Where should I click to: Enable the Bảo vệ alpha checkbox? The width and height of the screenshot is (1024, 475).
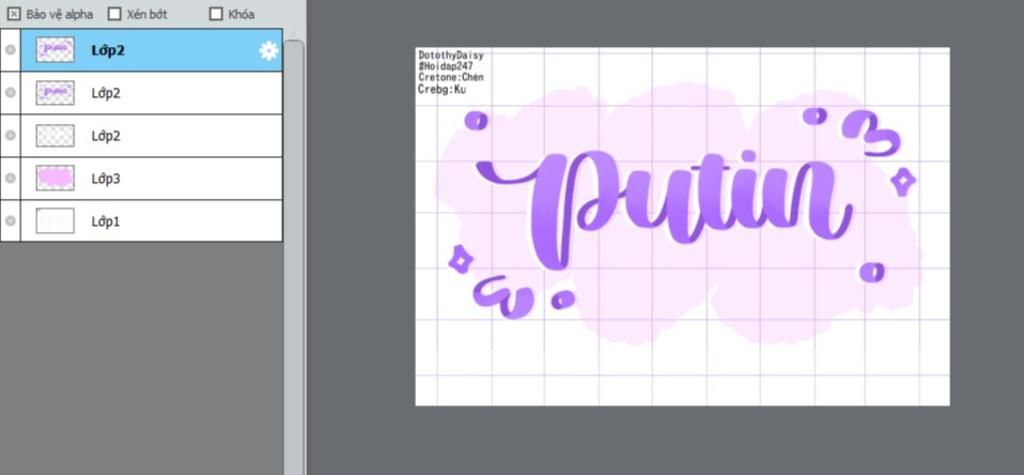(14, 14)
